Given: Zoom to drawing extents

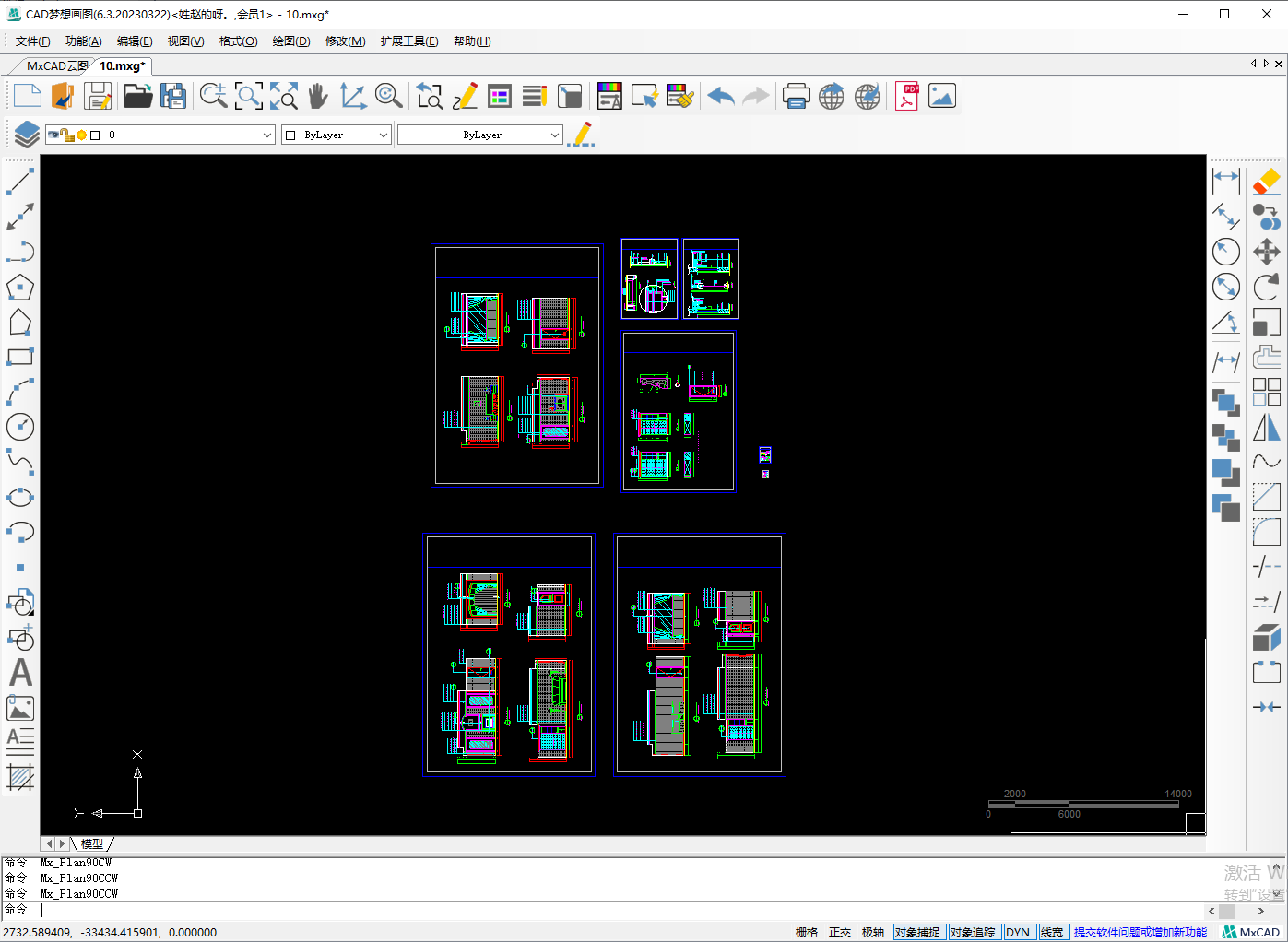Looking at the screenshot, I should [284, 96].
